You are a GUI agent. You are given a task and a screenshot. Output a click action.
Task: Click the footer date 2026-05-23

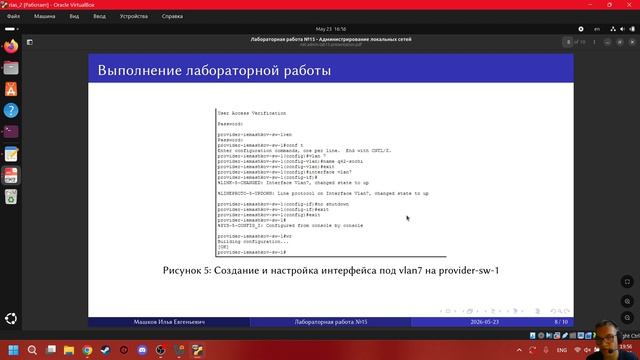pos(484,322)
